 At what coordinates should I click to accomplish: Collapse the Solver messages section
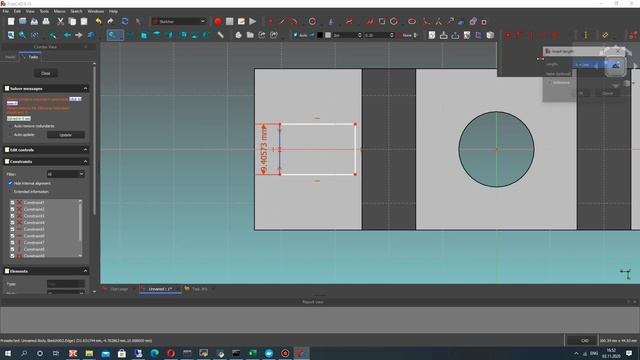[x=85, y=89]
